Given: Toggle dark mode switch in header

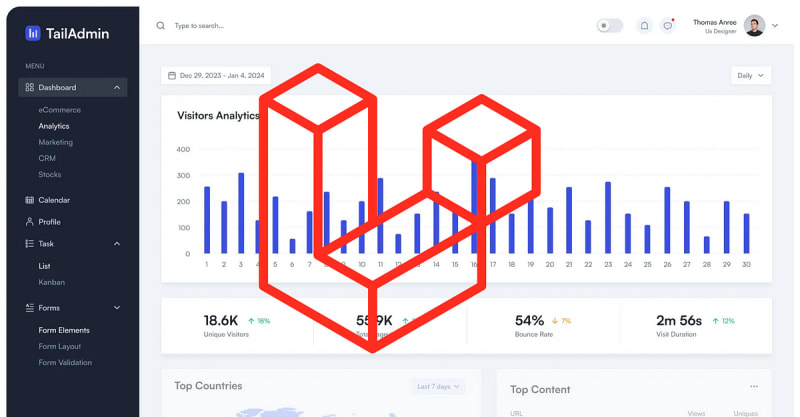Looking at the screenshot, I should coord(609,26).
